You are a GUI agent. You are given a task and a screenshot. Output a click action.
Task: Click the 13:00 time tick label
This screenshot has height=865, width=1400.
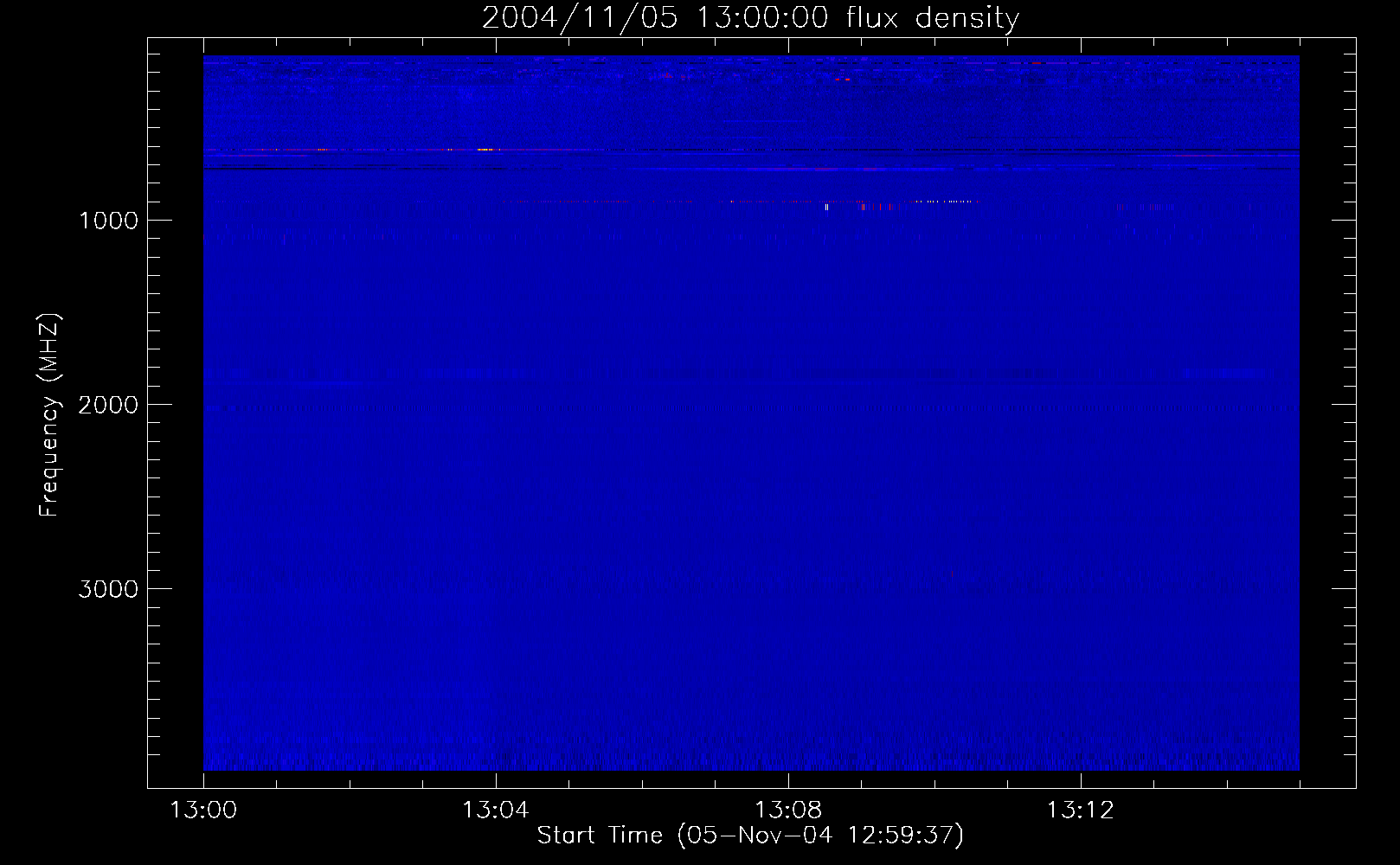tap(203, 811)
